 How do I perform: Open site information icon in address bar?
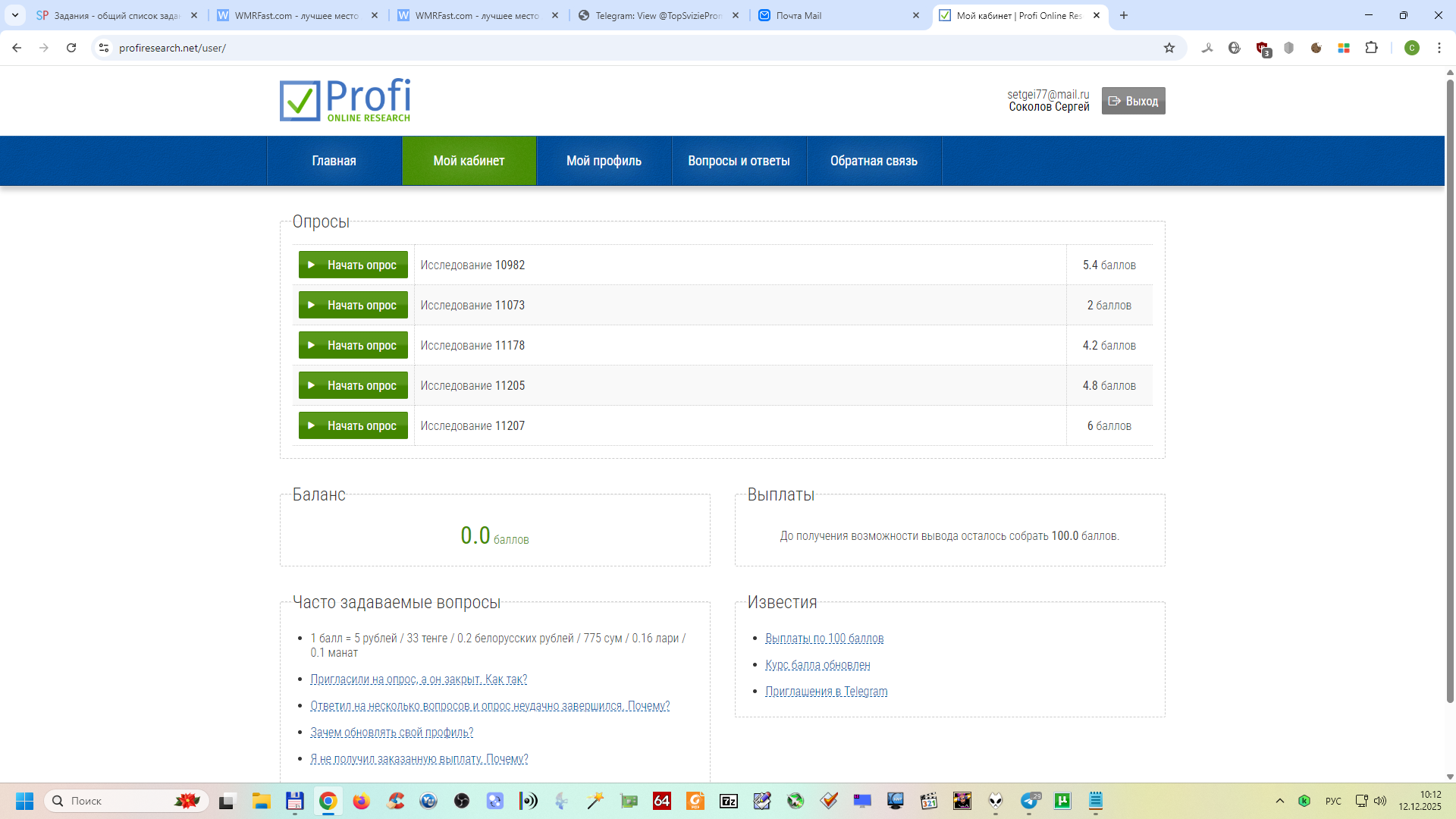(x=104, y=48)
